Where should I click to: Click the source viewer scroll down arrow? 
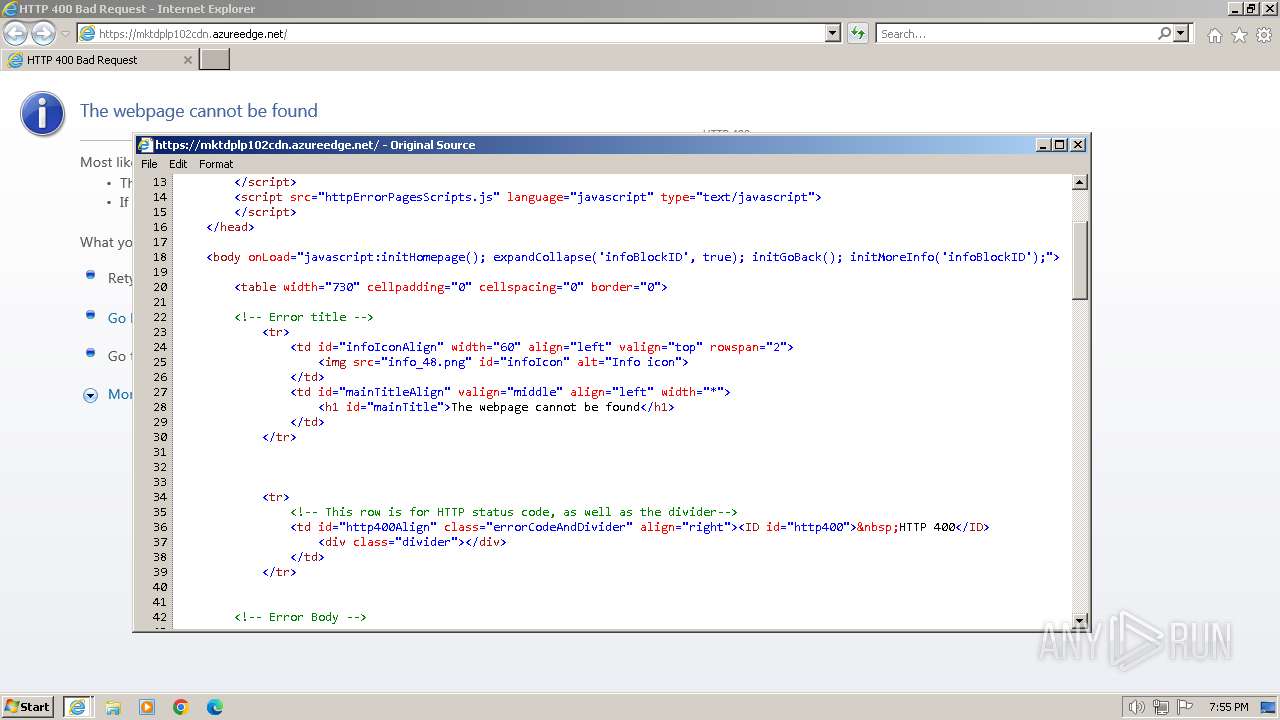point(1080,621)
